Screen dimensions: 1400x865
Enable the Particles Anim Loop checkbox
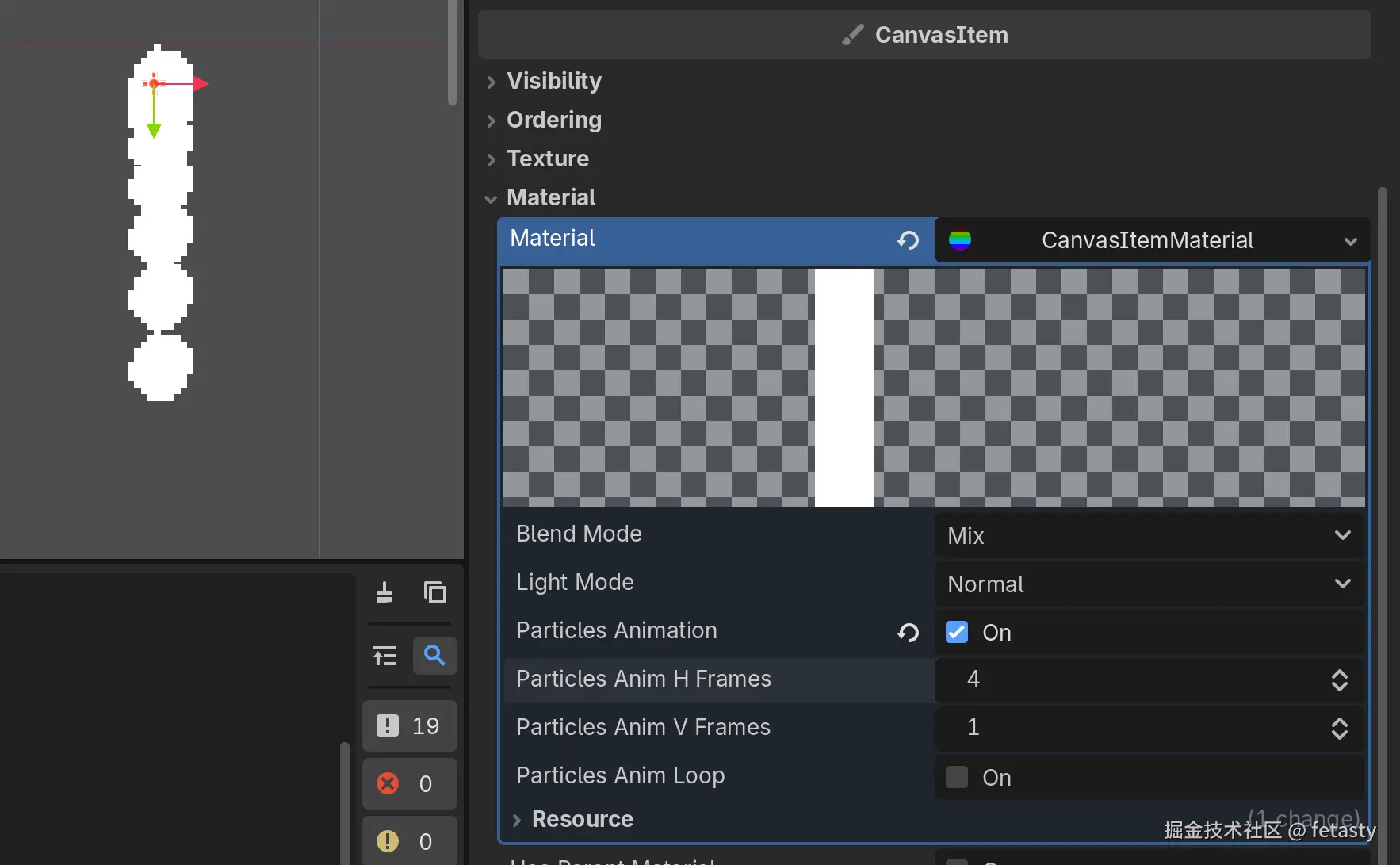click(957, 777)
